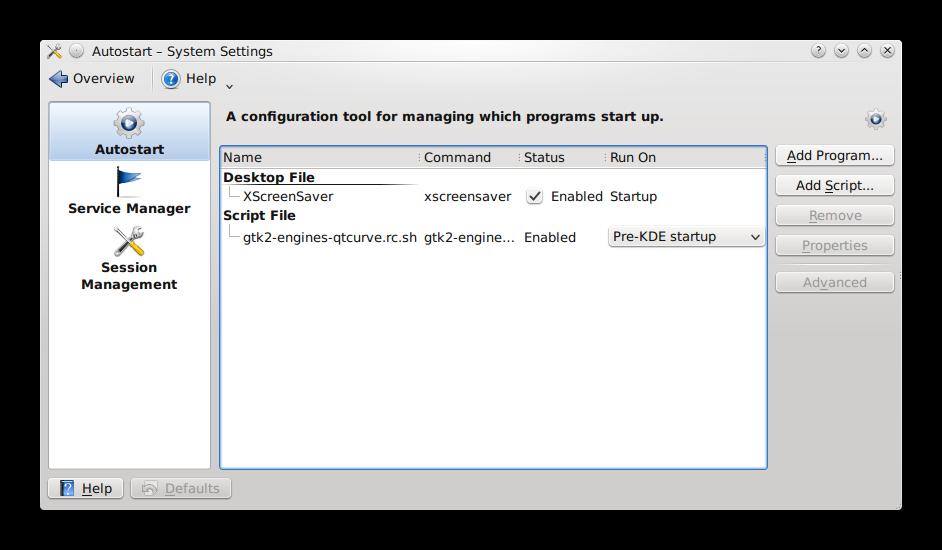Click the gear icon at top right
The width and height of the screenshot is (942, 550).
click(875, 119)
